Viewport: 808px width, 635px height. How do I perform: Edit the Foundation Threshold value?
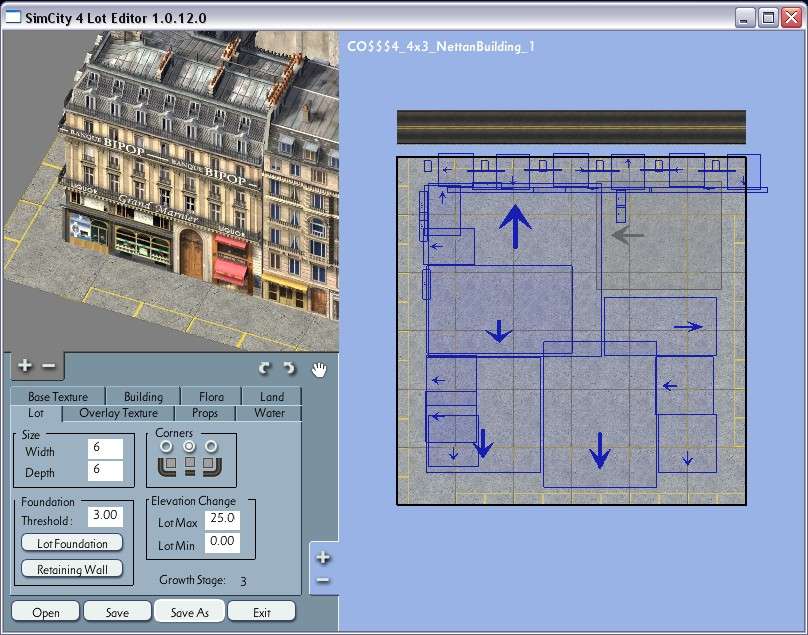pos(105,516)
